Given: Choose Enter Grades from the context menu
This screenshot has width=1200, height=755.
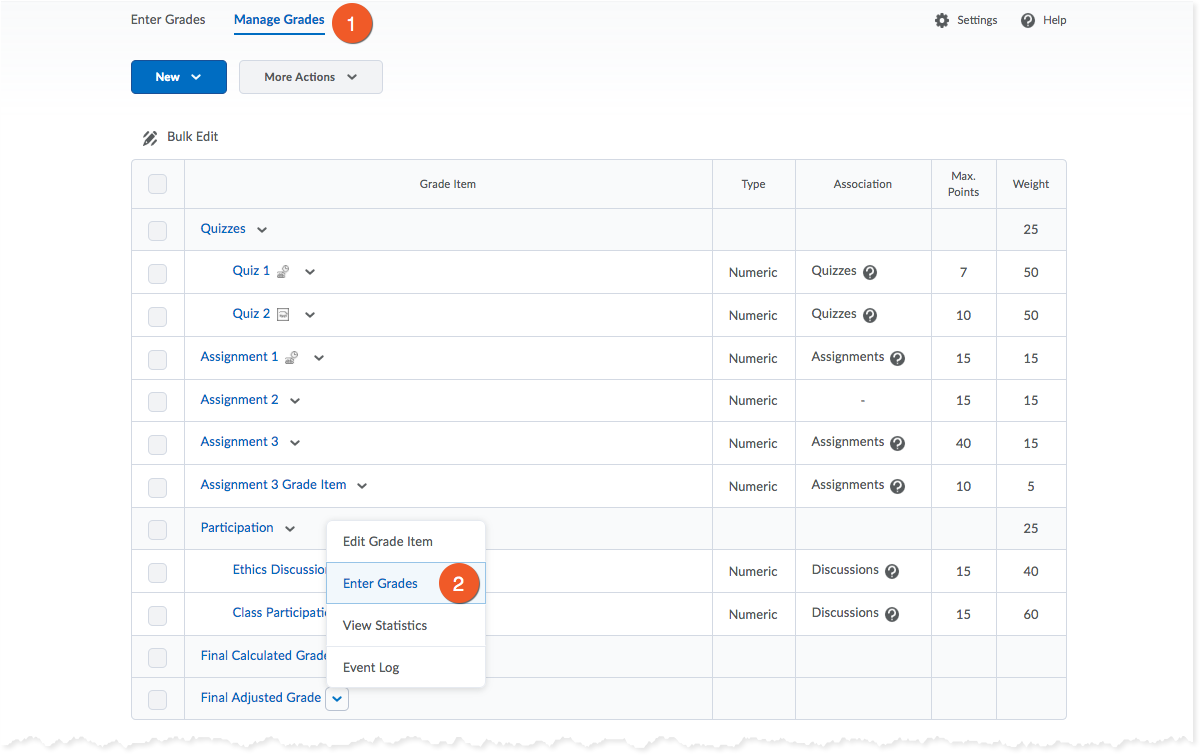Looking at the screenshot, I should coord(381,584).
